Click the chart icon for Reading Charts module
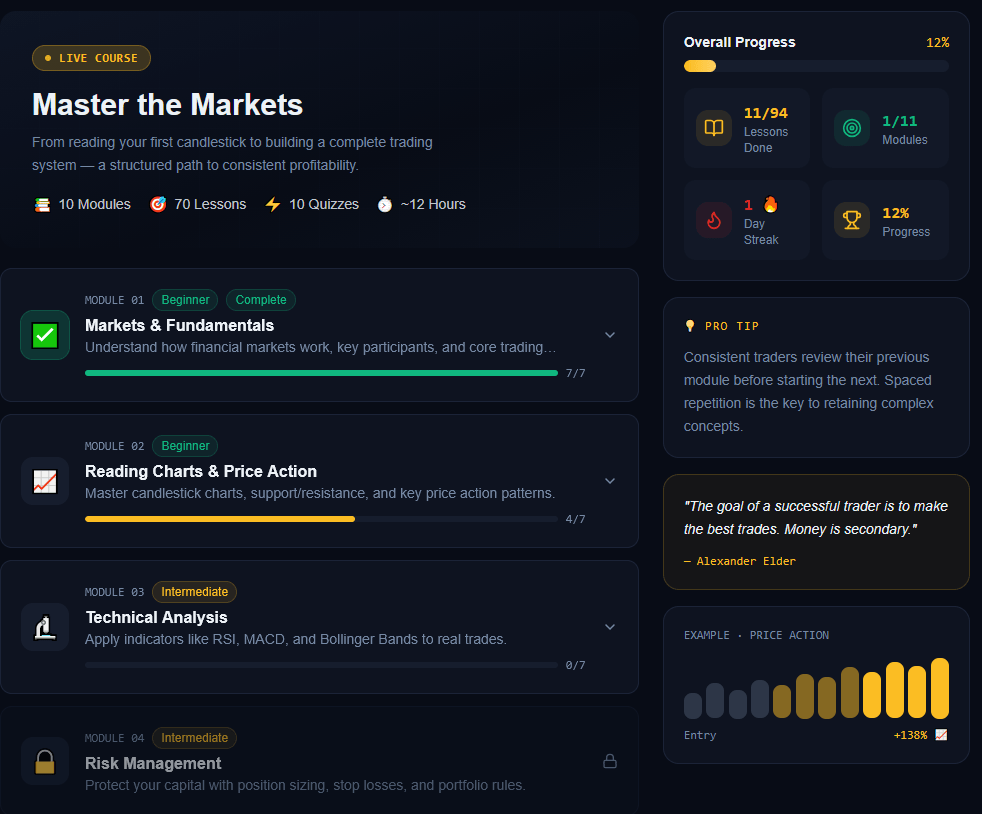 tap(45, 481)
